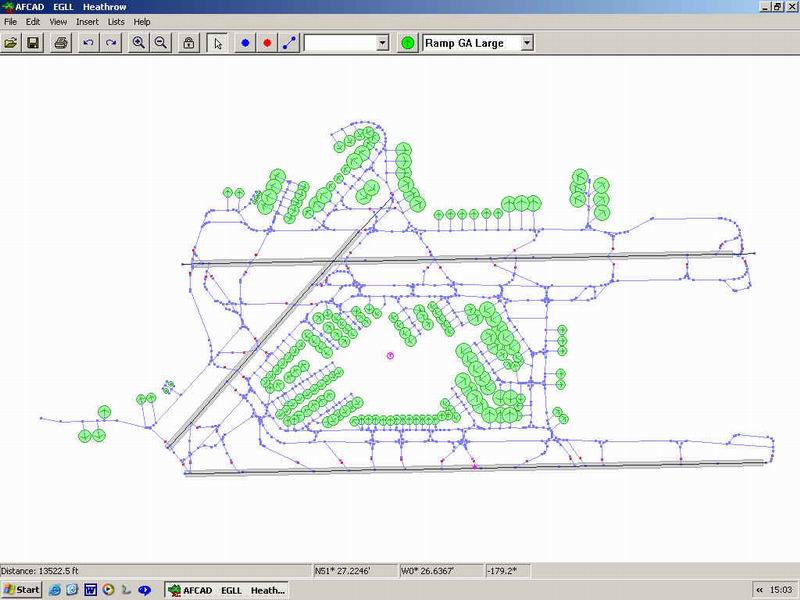
Task: Open the Ramp GA Large dropdown
Action: coord(527,43)
